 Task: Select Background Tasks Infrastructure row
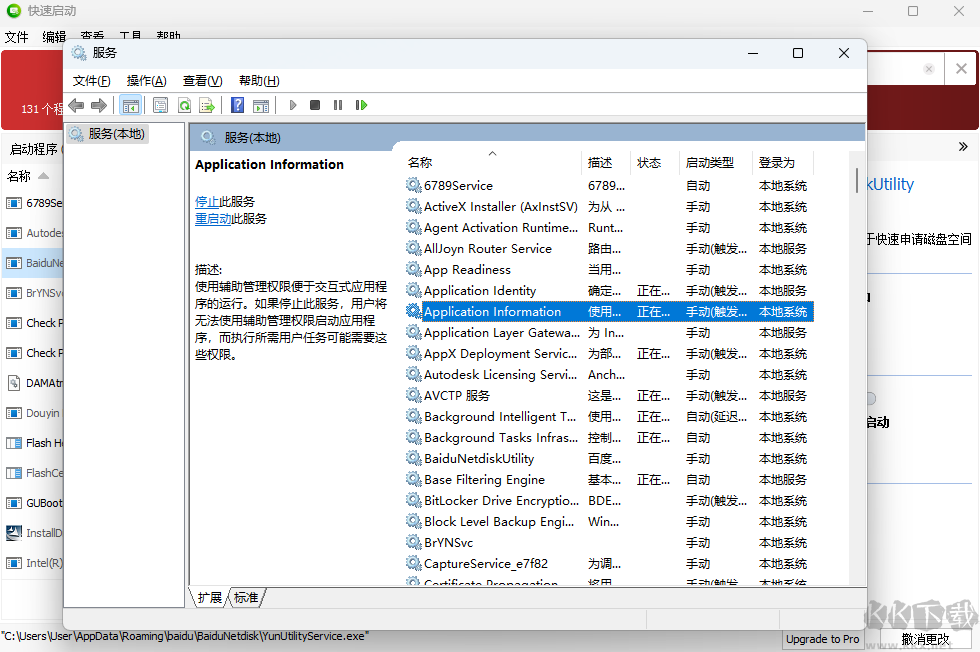coord(609,438)
